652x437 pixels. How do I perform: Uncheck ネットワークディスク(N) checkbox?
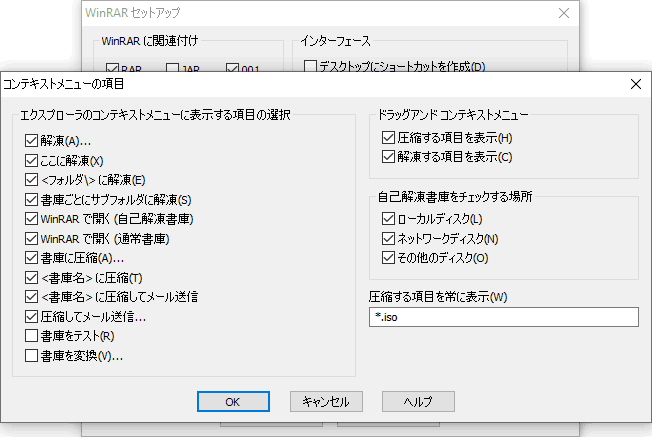[388, 239]
